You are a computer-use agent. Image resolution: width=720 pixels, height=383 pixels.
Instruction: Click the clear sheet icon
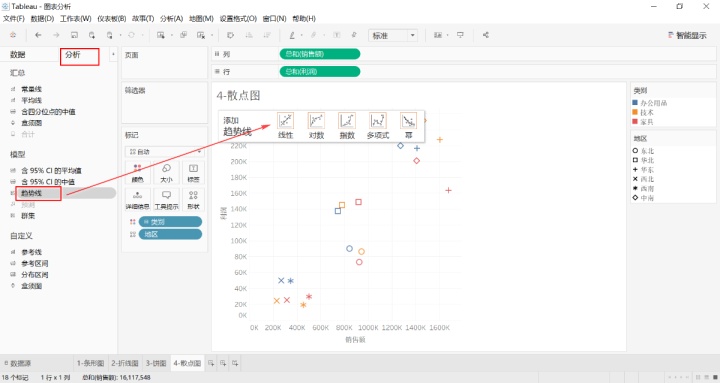point(201,35)
